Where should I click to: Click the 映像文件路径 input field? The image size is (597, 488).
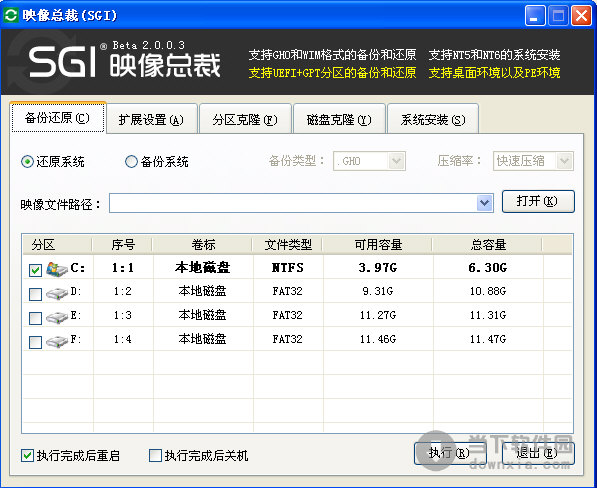pos(293,203)
